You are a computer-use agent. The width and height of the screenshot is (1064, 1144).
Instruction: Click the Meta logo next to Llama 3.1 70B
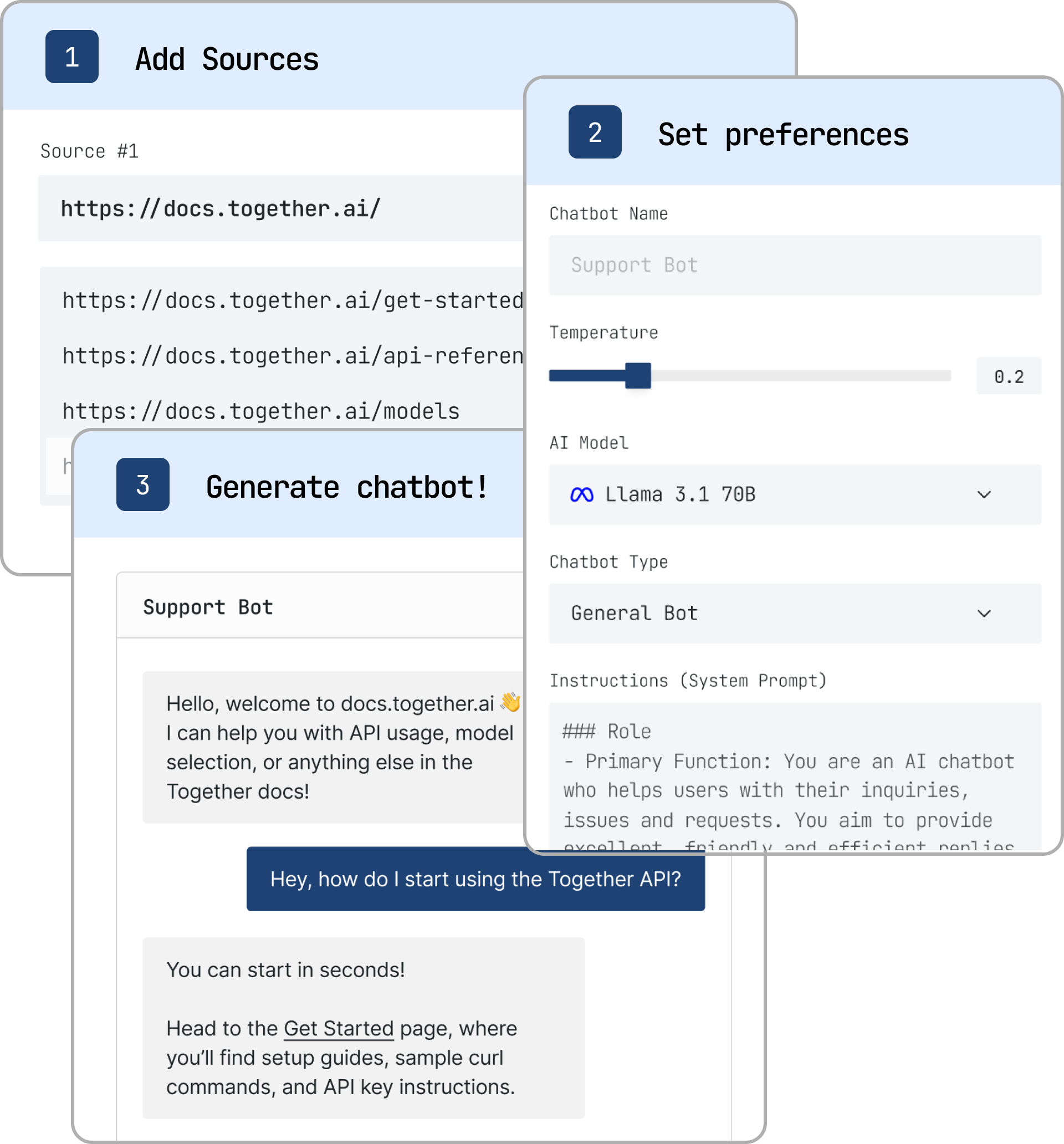pos(583,494)
